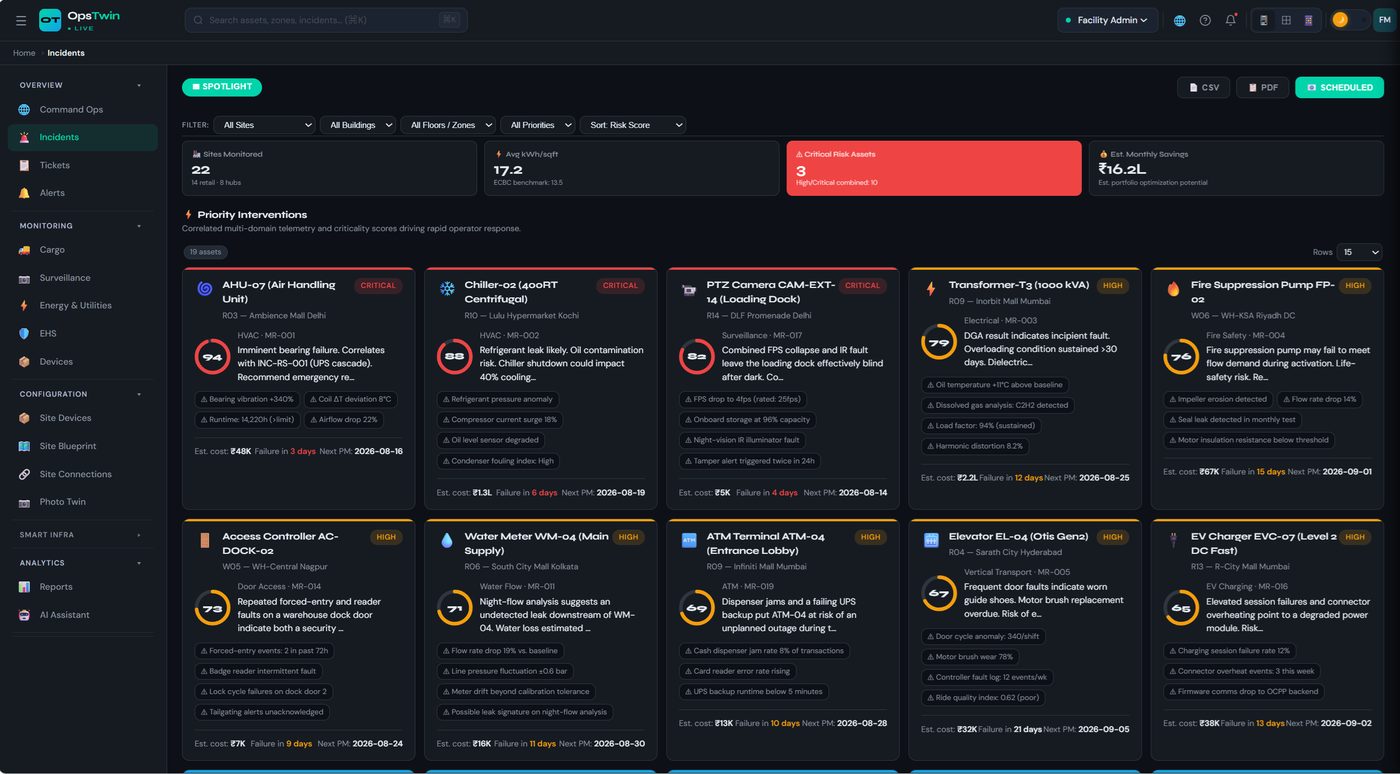Export incidents as PDF
1400x774 pixels.
tap(1262, 87)
